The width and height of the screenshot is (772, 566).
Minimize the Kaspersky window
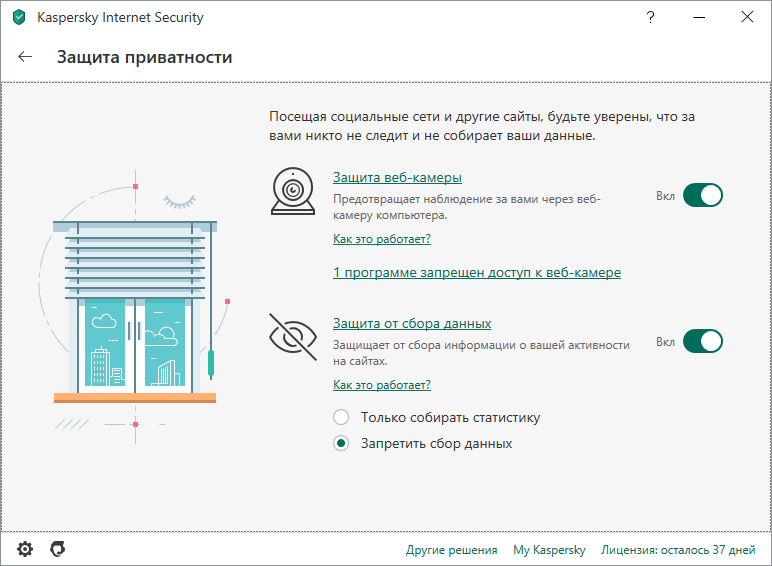(x=699, y=17)
